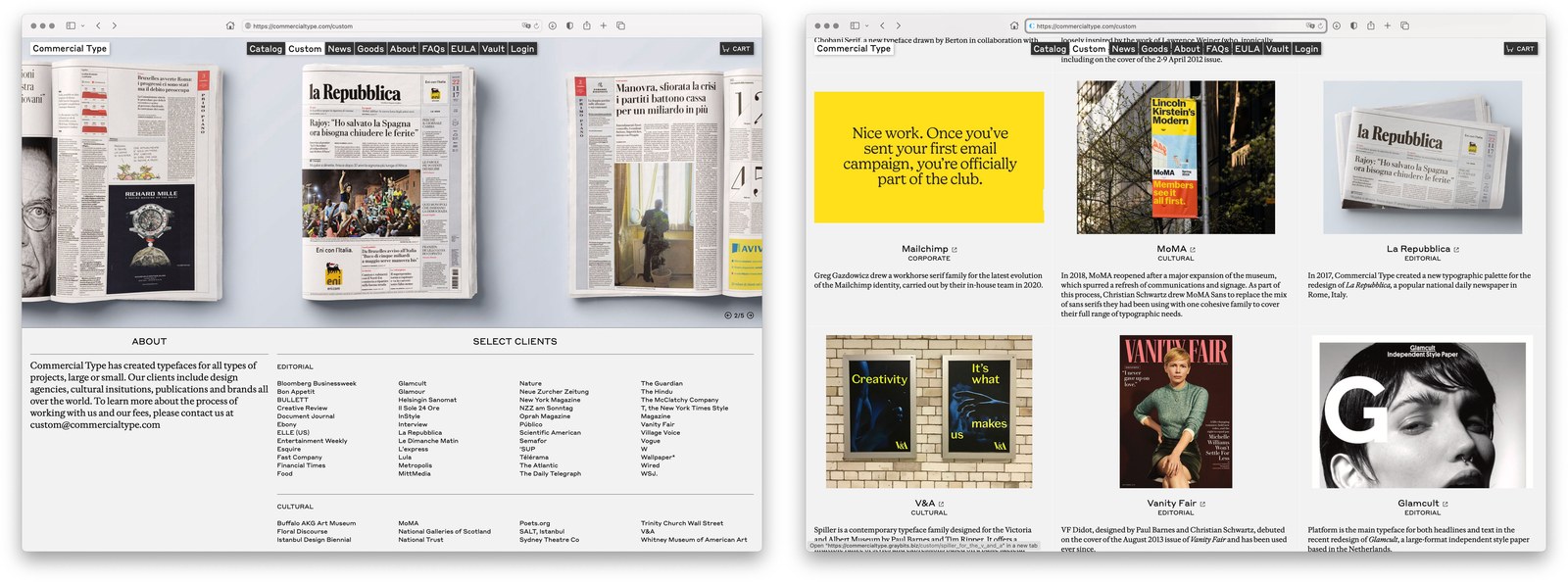This screenshot has width=1568, height=582.
Task: Open the Mailchimp external link
Action: click(x=929, y=249)
